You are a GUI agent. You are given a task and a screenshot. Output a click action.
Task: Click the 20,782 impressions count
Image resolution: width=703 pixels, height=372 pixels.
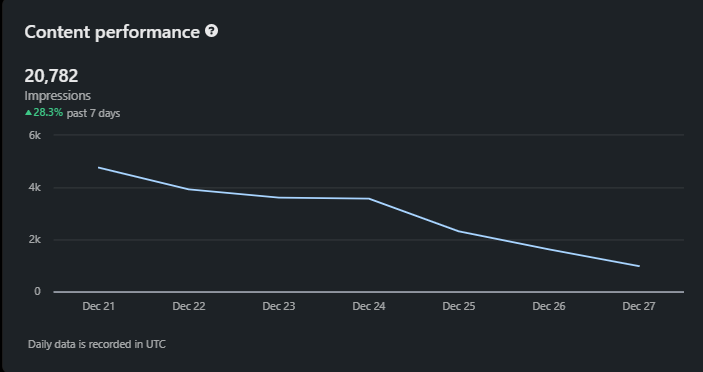pos(51,76)
